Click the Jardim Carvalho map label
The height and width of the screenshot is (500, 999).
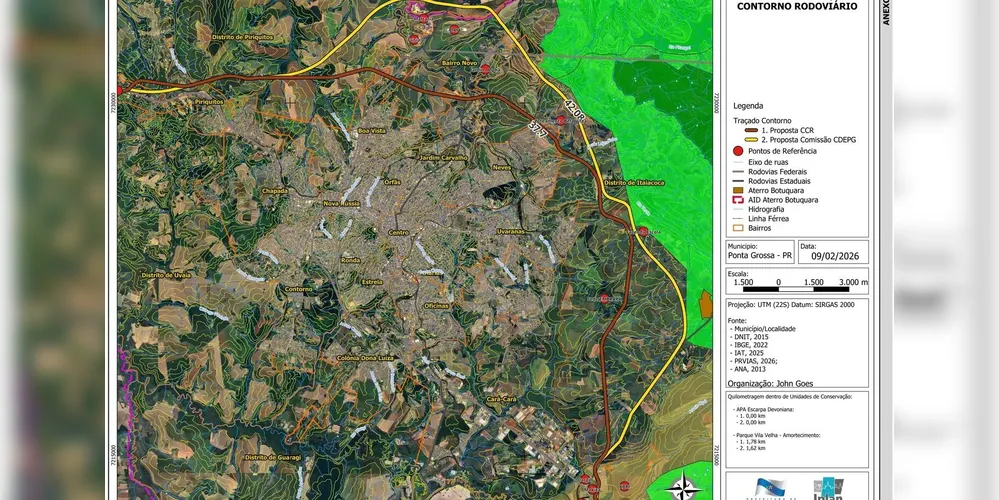pos(444,157)
